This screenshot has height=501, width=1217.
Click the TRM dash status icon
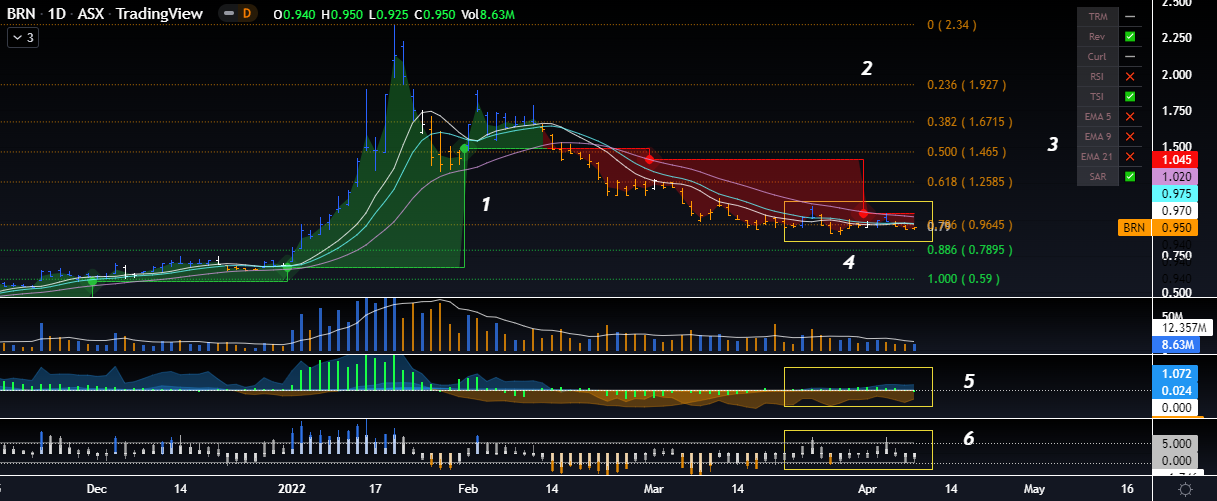(1130, 17)
